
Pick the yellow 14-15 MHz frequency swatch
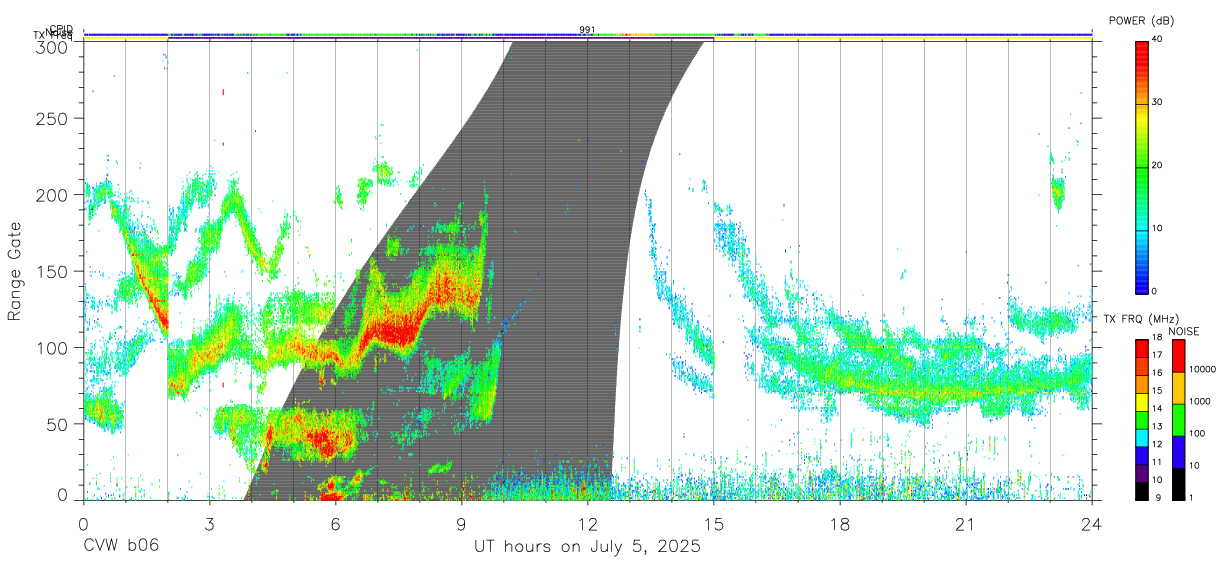1142,402
